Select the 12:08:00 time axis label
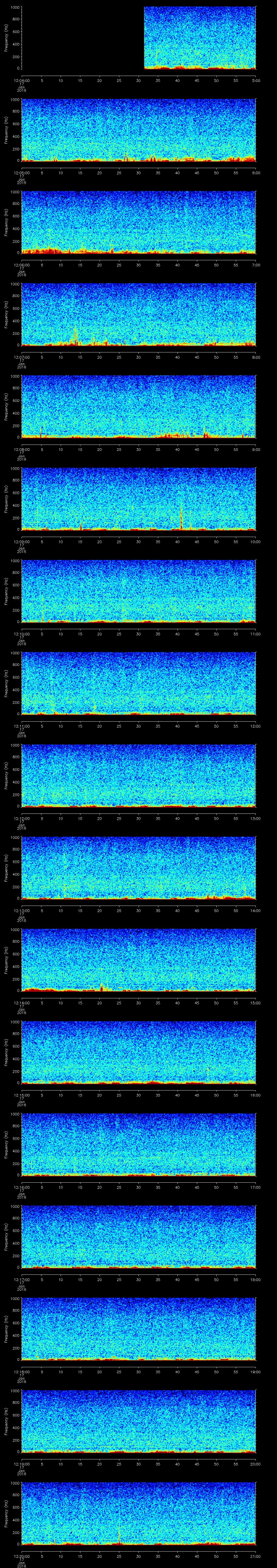The image size is (277, 1568). [x=22, y=449]
